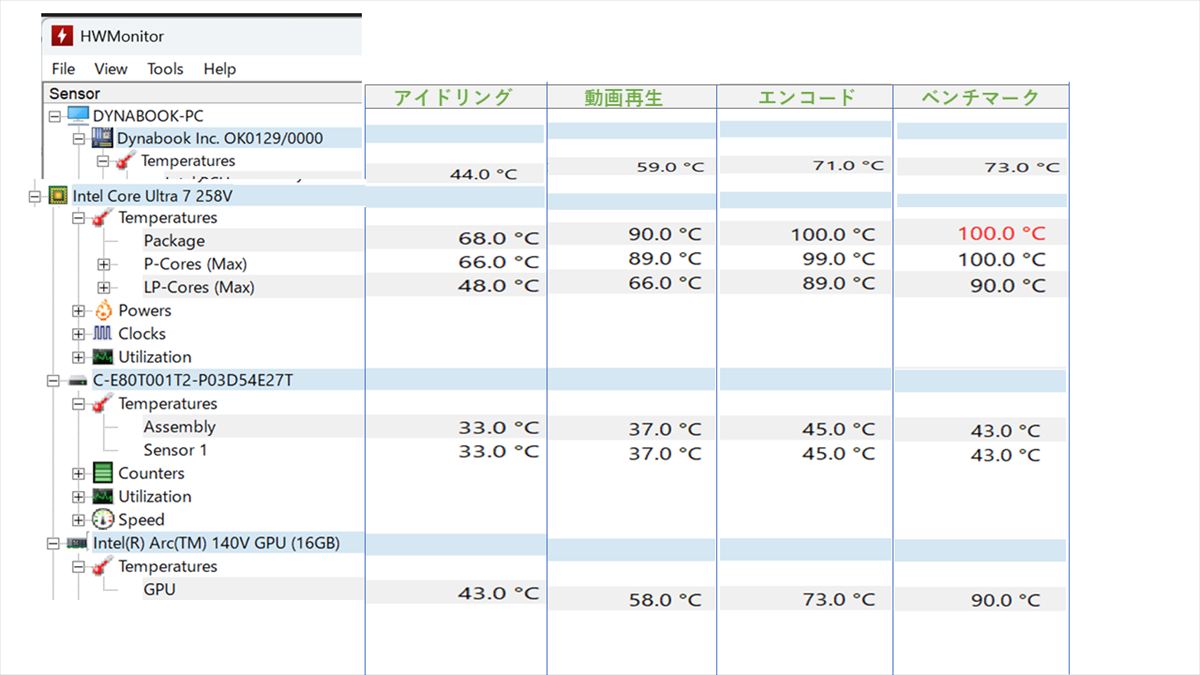Click the 59.0 °C video playback value
Viewport: 1200px width, 675px height.
tap(670, 167)
